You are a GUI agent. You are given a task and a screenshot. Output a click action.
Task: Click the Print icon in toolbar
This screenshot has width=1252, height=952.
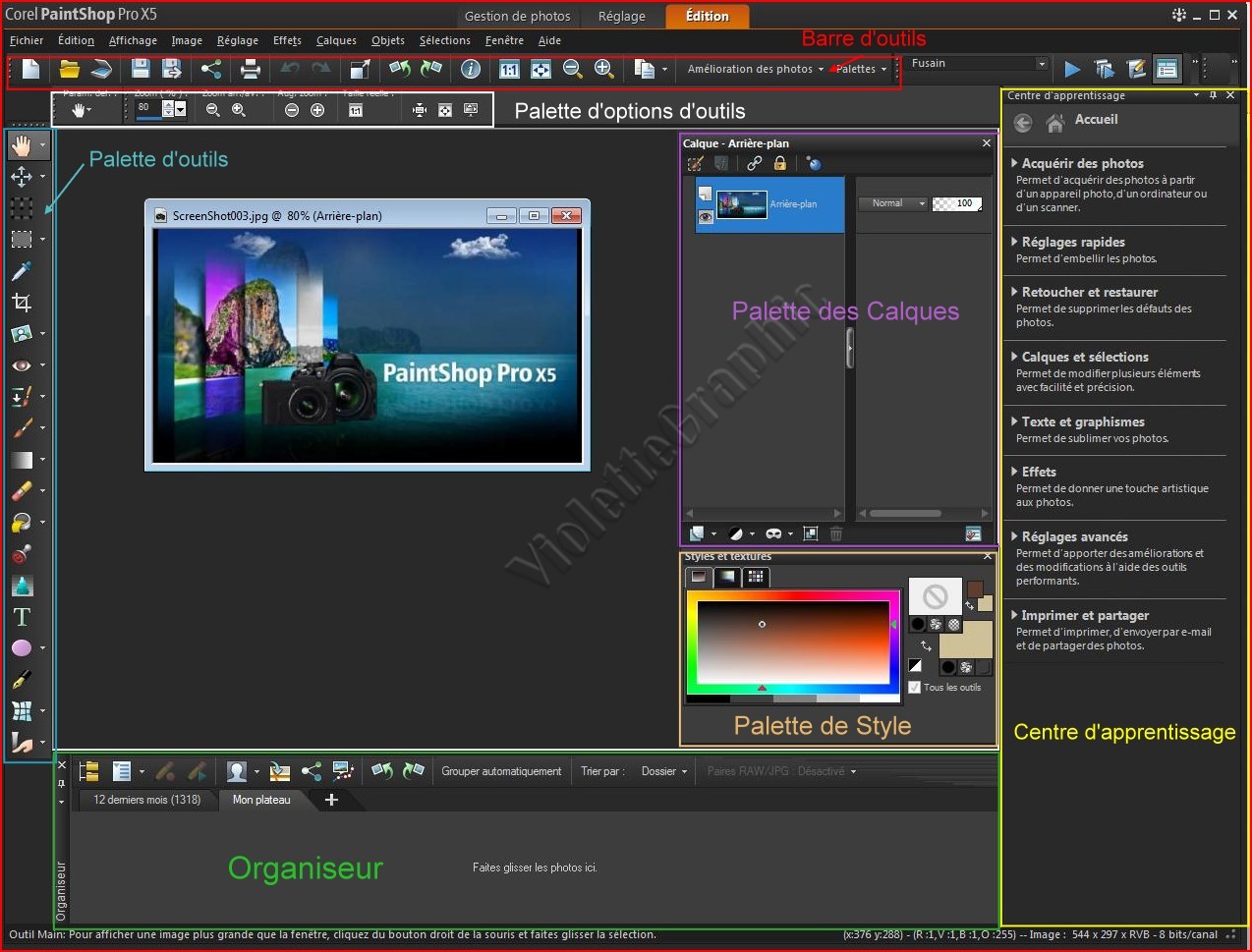(251, 69)
